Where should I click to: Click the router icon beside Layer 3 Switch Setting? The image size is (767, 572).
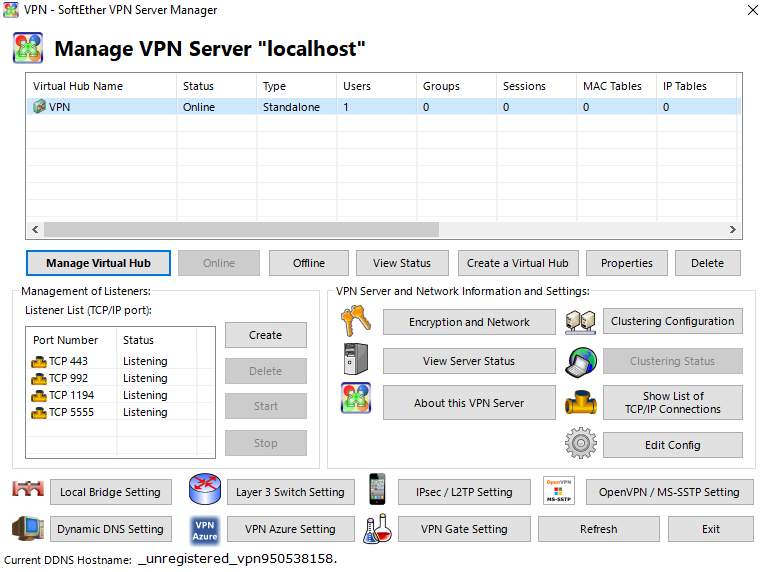click(x=205, y=489)
